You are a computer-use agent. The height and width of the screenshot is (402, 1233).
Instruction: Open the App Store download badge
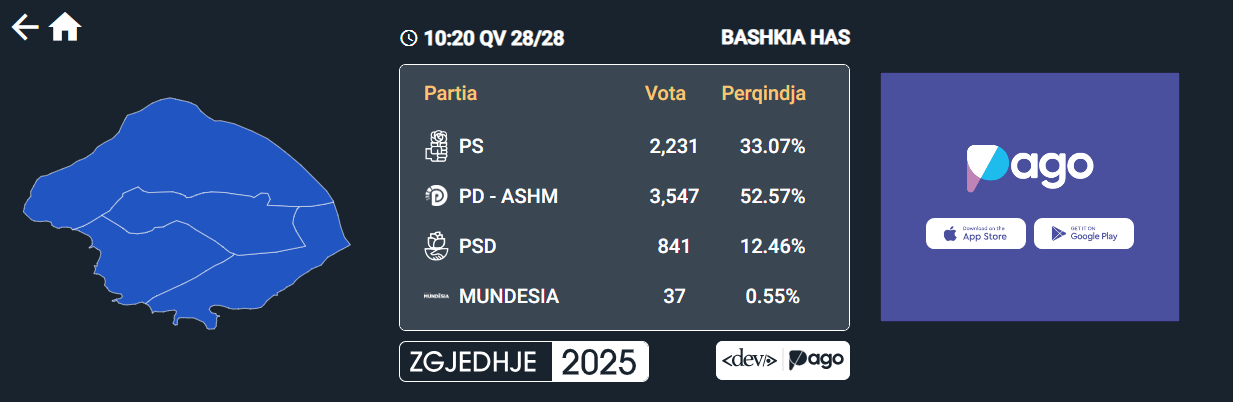(975, 234)
